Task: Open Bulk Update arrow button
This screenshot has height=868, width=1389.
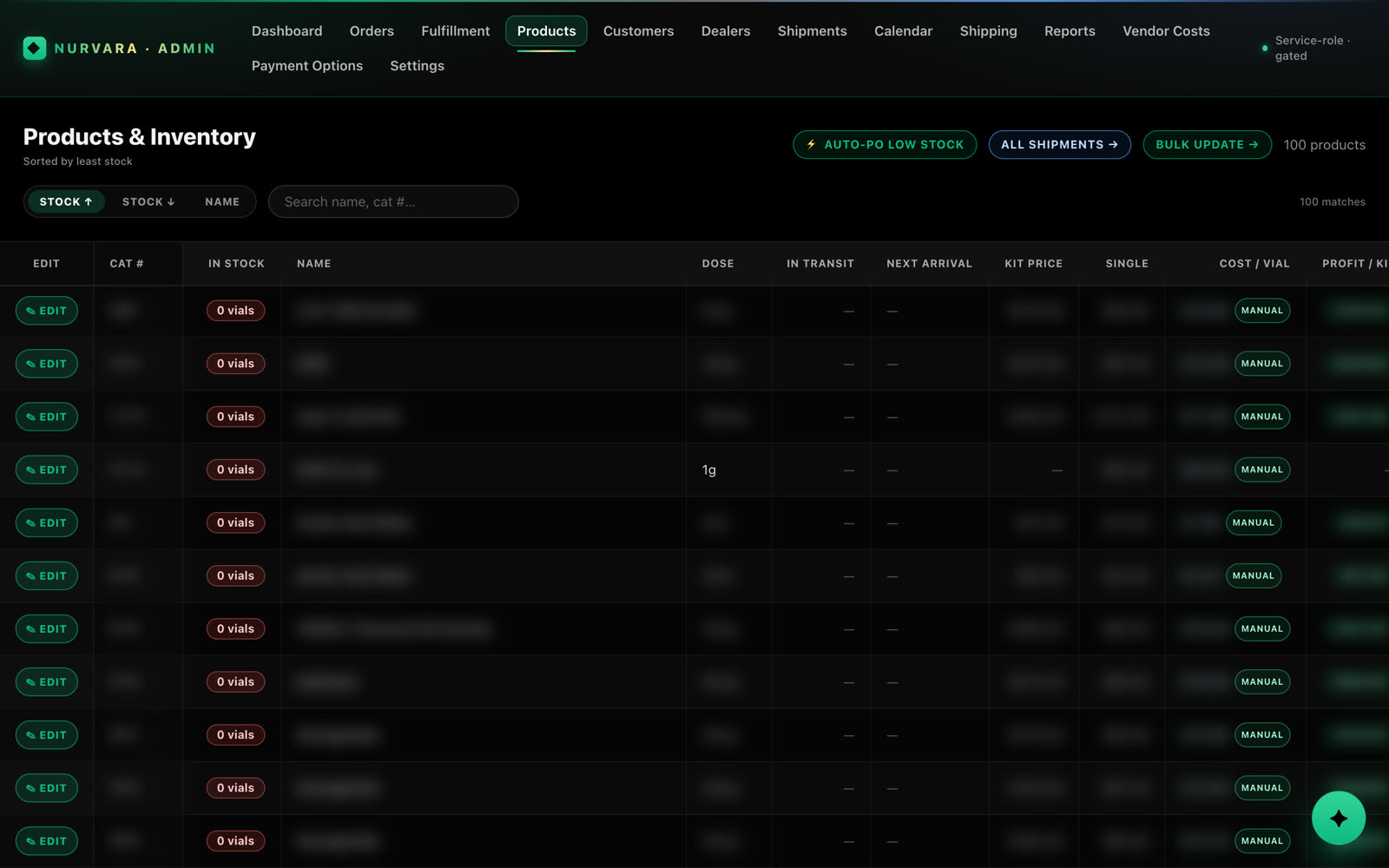Action: coord(1207,144)
